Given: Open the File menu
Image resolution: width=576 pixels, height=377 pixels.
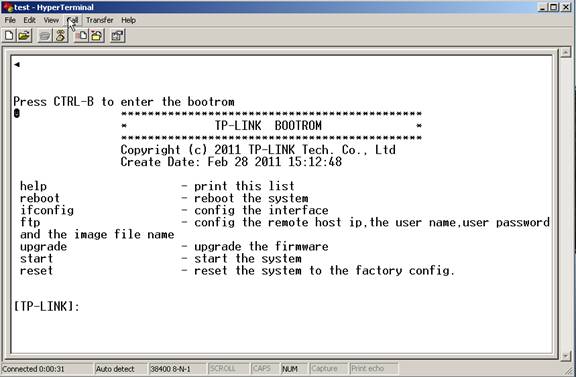Looking at the screenshot, I should (x=10, y=20).
